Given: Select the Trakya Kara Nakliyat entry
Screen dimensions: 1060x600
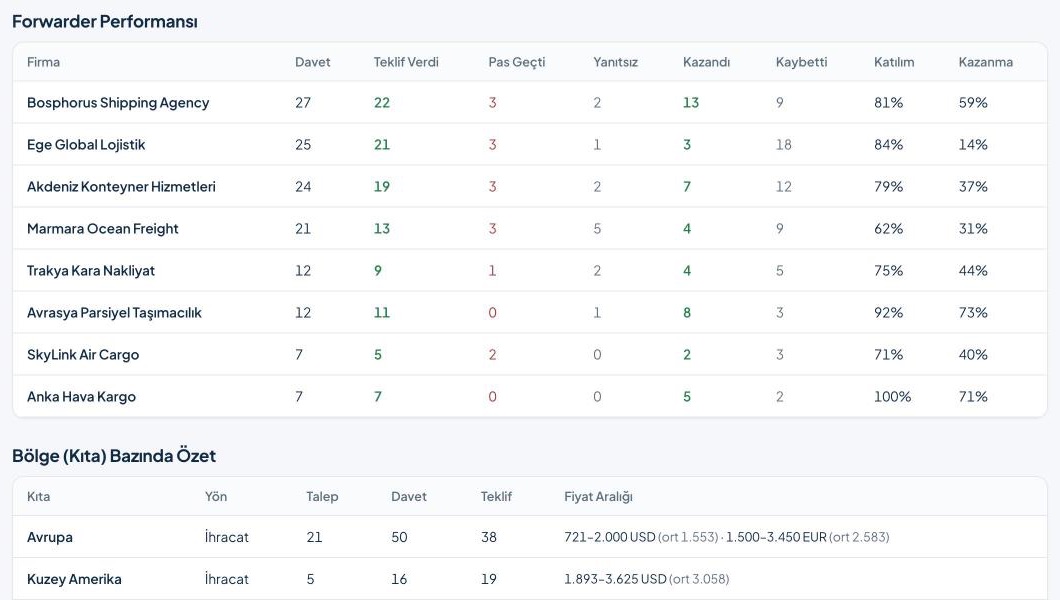Looking at the screenshot, I should coord(91,270).
